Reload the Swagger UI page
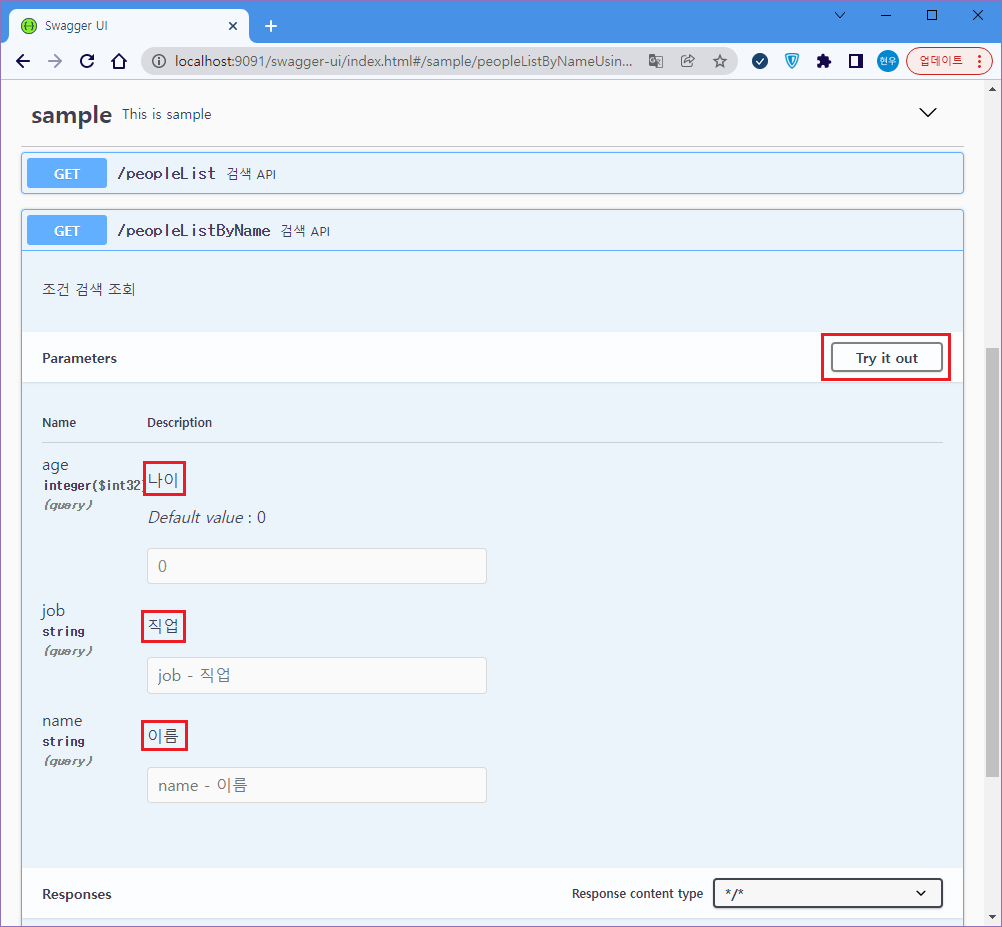 coord(87,61)
